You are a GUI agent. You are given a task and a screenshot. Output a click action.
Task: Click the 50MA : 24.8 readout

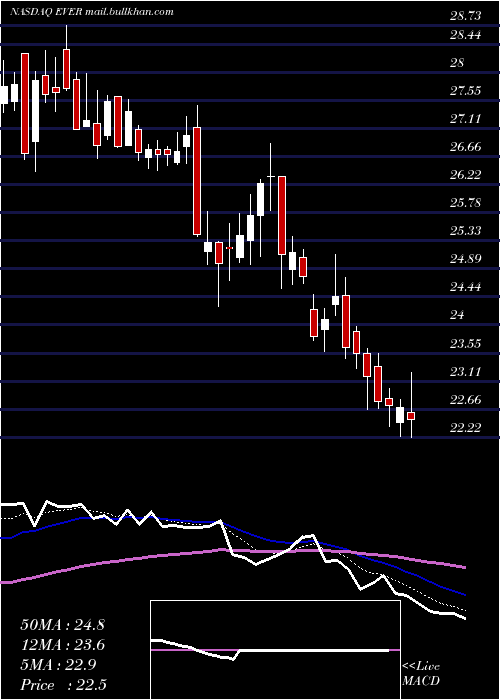[62, 625]
